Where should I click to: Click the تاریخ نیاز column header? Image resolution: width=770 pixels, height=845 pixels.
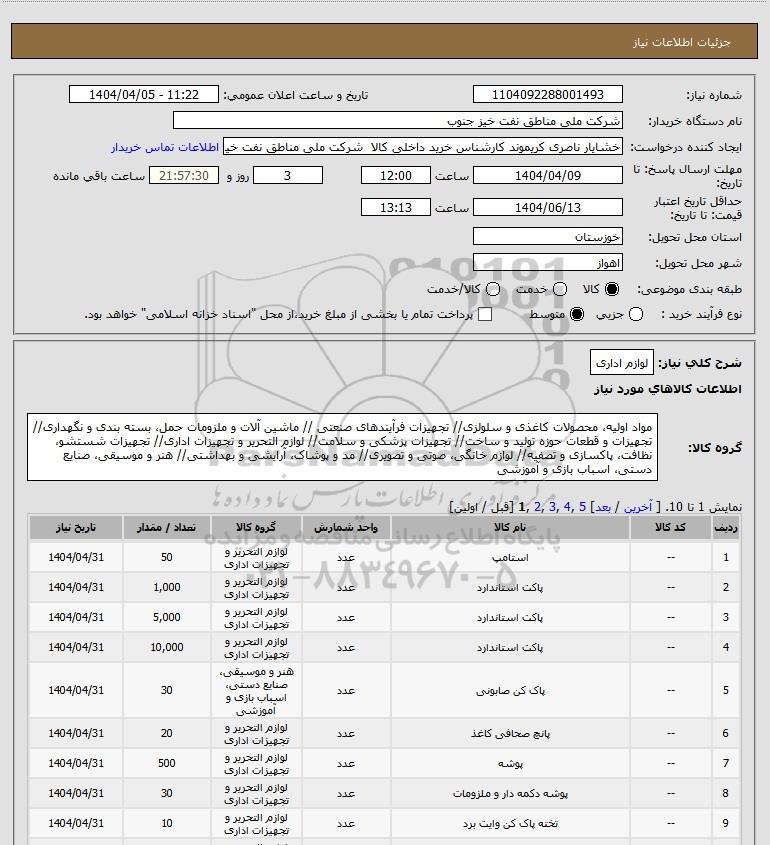76,528
